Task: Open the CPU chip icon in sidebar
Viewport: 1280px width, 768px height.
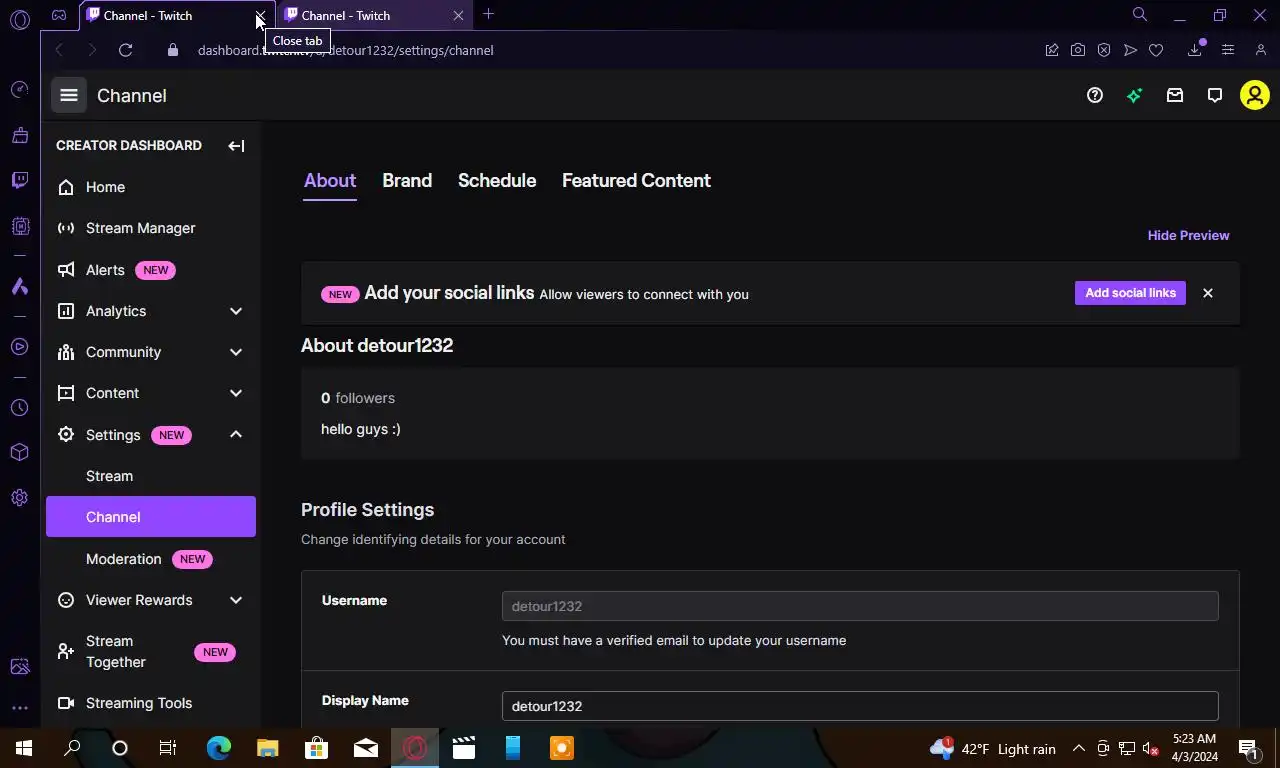Action: pyautogui.click(x=19, y=226)
